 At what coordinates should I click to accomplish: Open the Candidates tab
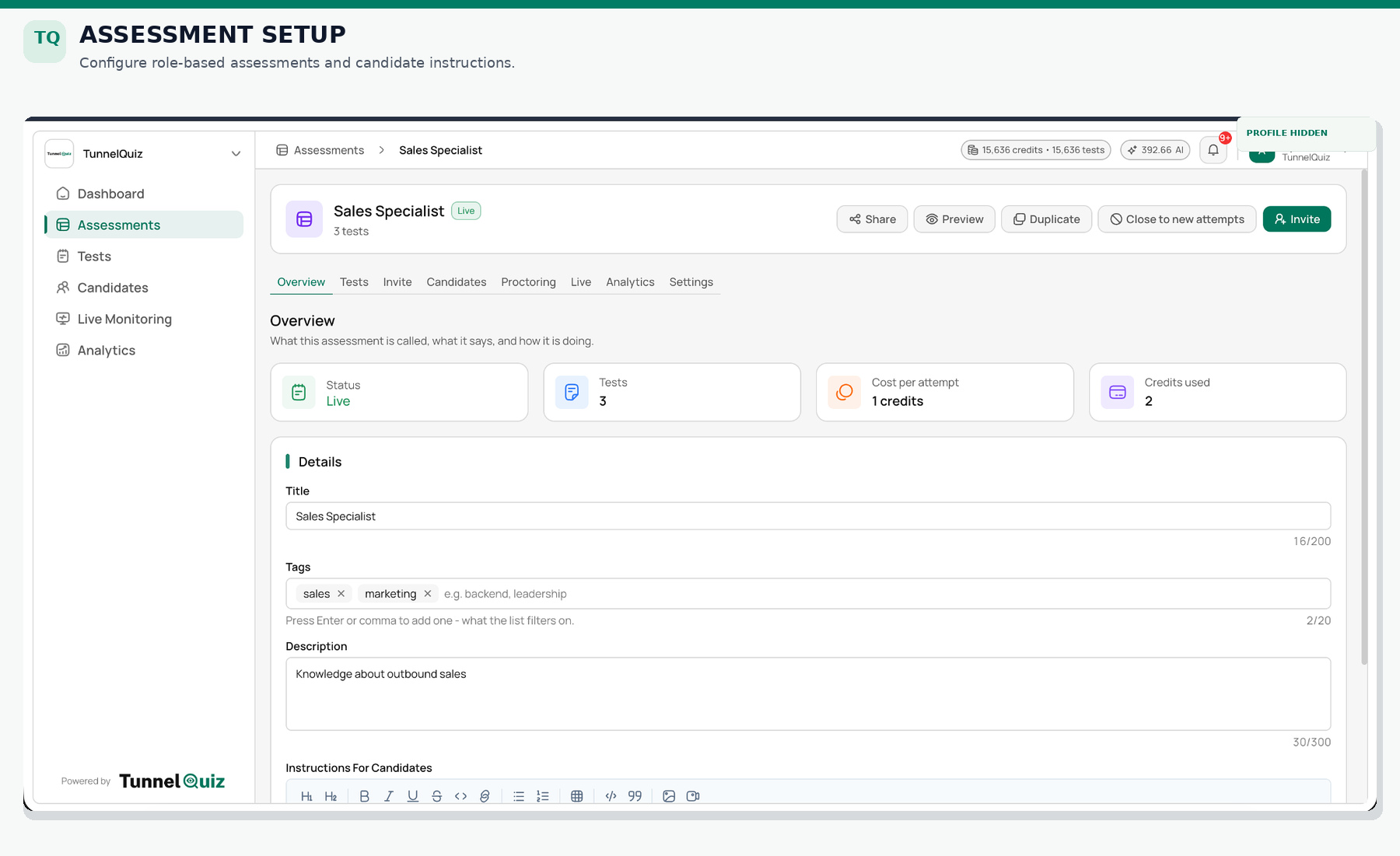pyautogui.click(x=456, y=282)
